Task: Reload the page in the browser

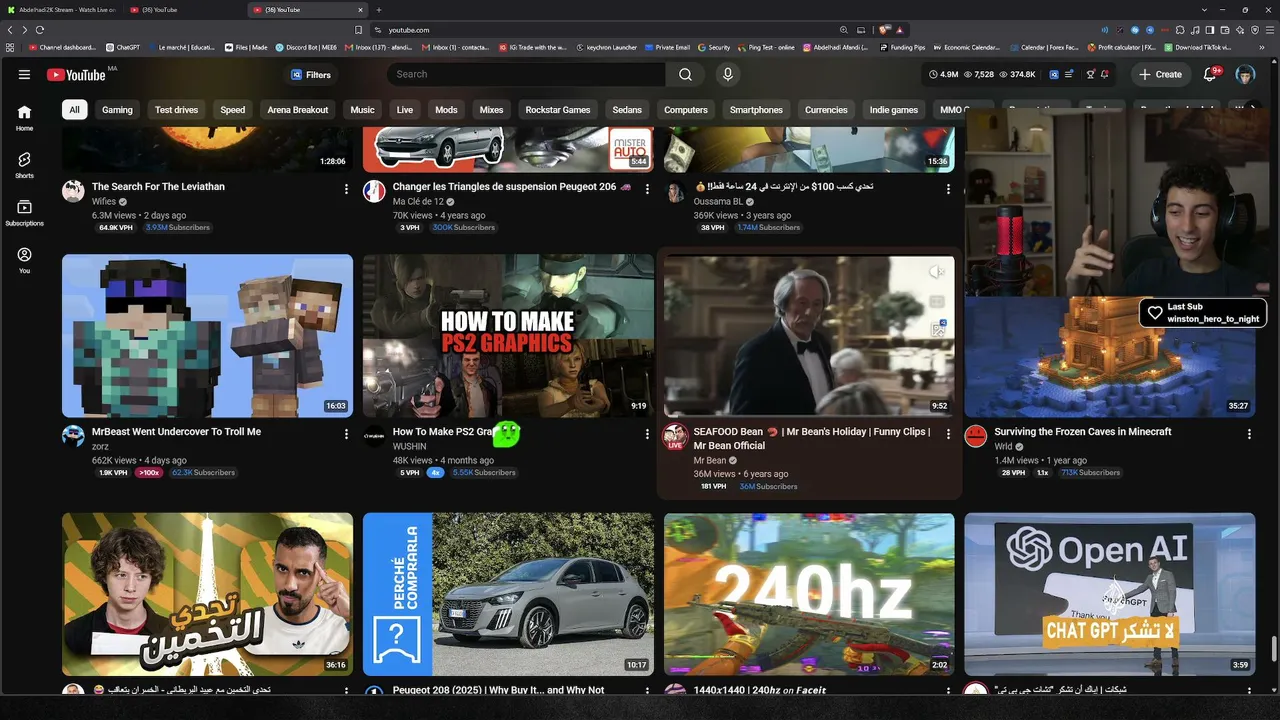Action: click(39, 30)
